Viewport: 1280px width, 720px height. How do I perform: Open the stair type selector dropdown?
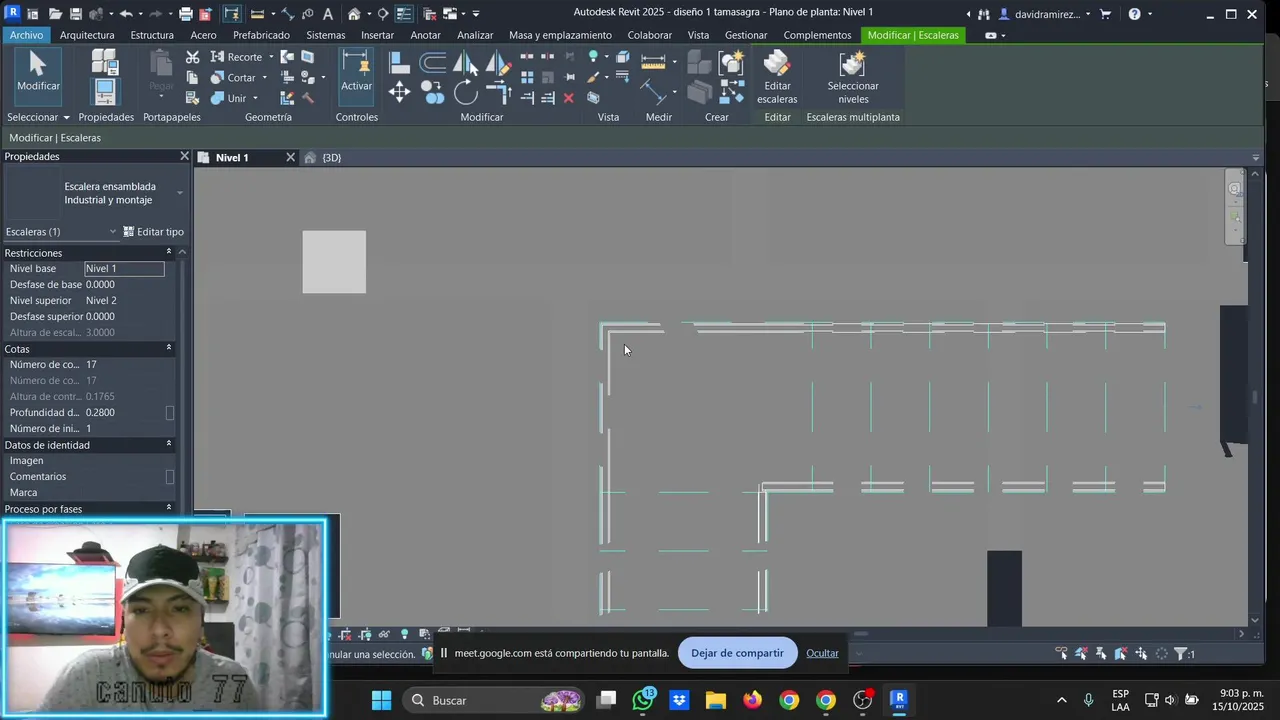pos(180,193)
